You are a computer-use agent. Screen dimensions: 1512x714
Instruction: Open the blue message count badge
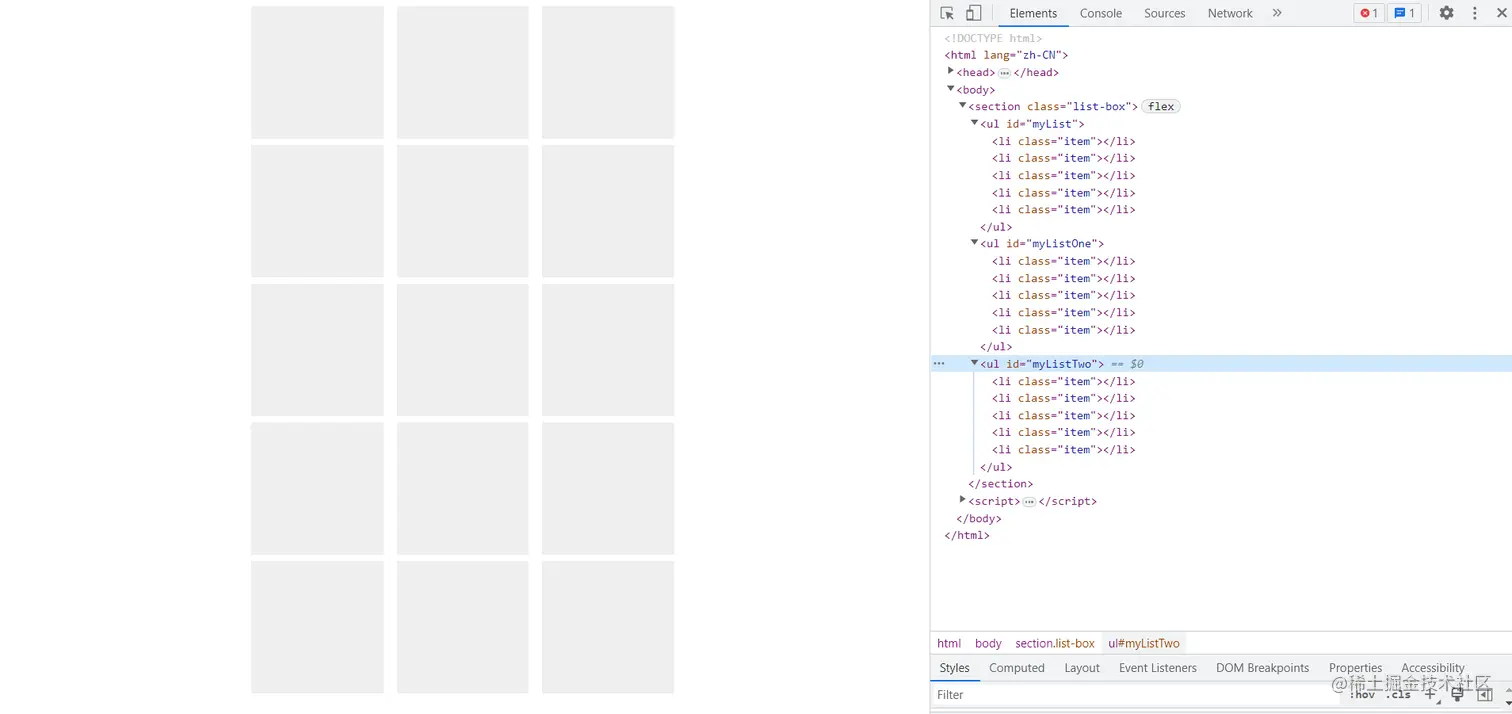(x=1404, y=13)
